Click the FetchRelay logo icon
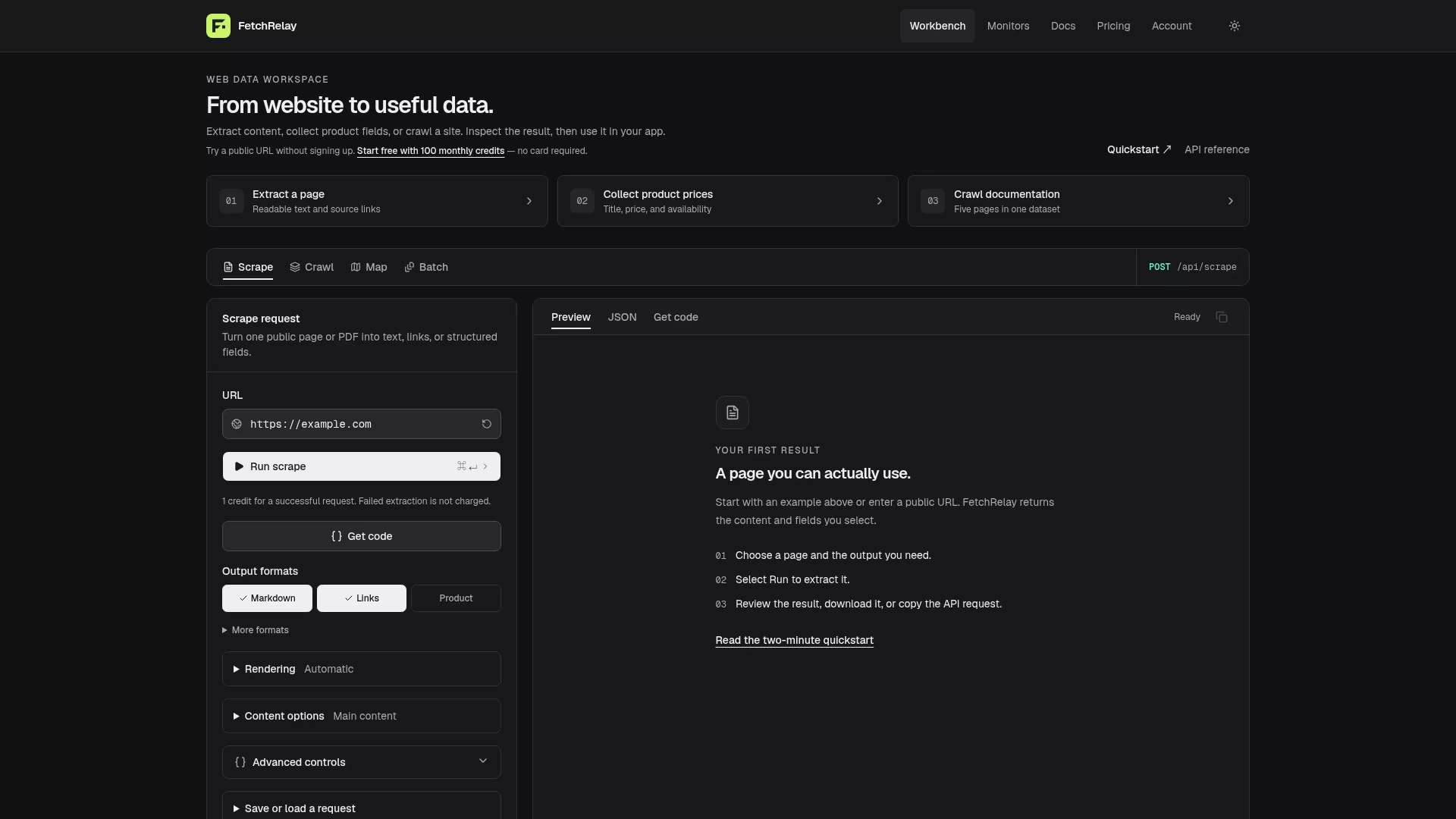Image resolution: width=1456 pixels, height=819 pixels. [218, 26]
